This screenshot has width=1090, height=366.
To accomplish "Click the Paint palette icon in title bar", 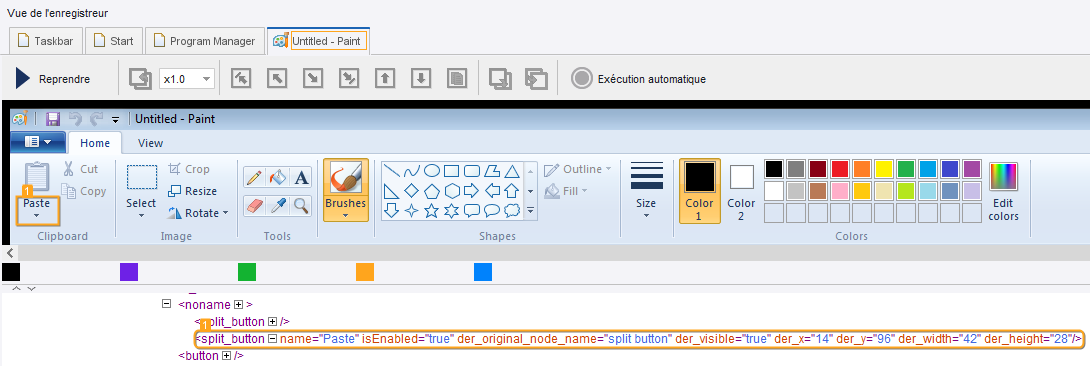I will pos(20,119).
